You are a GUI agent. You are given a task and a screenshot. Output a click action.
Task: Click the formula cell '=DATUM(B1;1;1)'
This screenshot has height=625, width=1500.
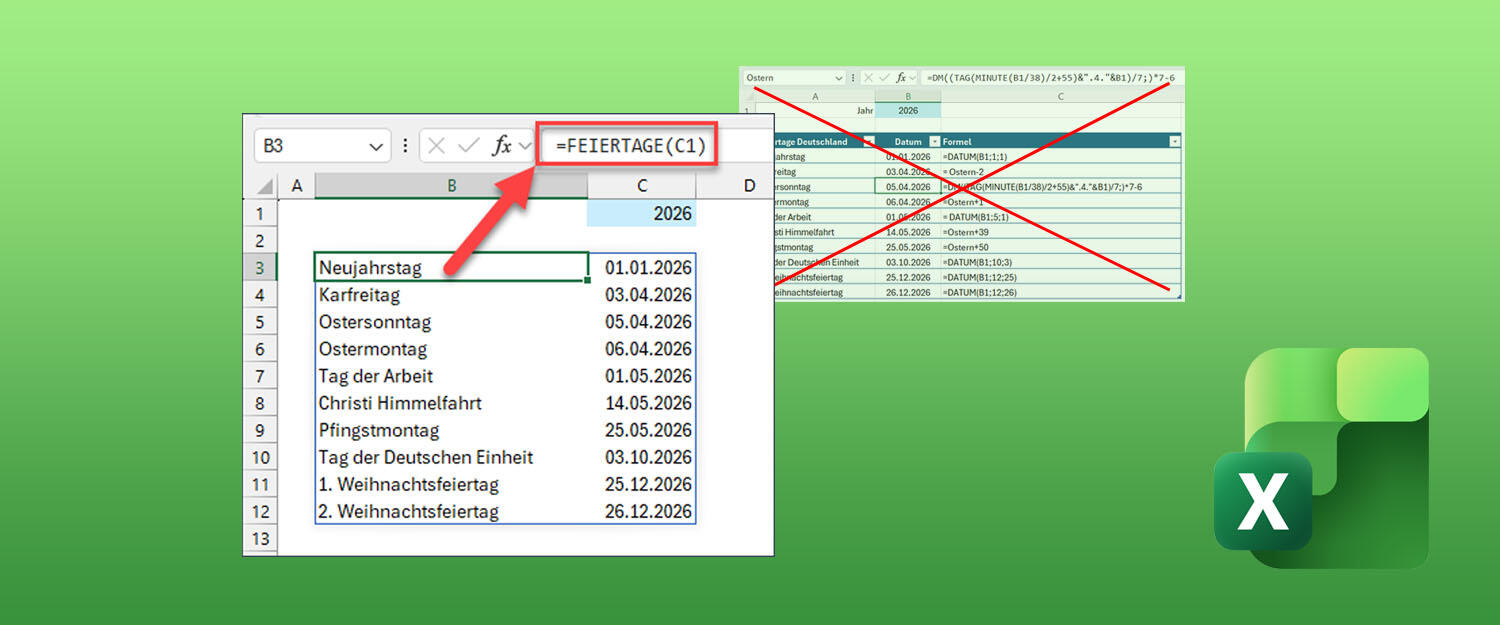pyautogui.click(x=1061, y=157)
